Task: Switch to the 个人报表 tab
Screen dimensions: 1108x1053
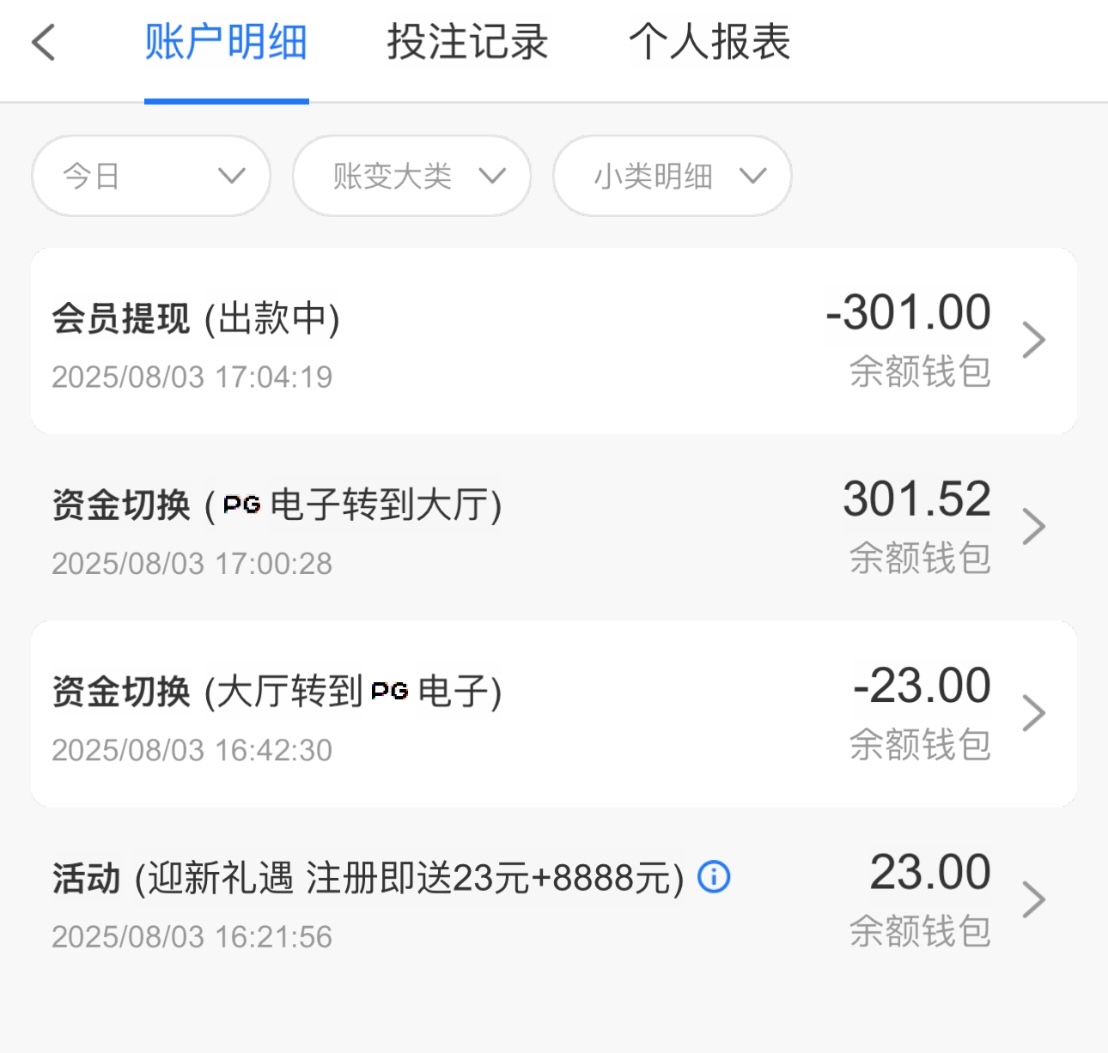Action: tap(710, 43)
